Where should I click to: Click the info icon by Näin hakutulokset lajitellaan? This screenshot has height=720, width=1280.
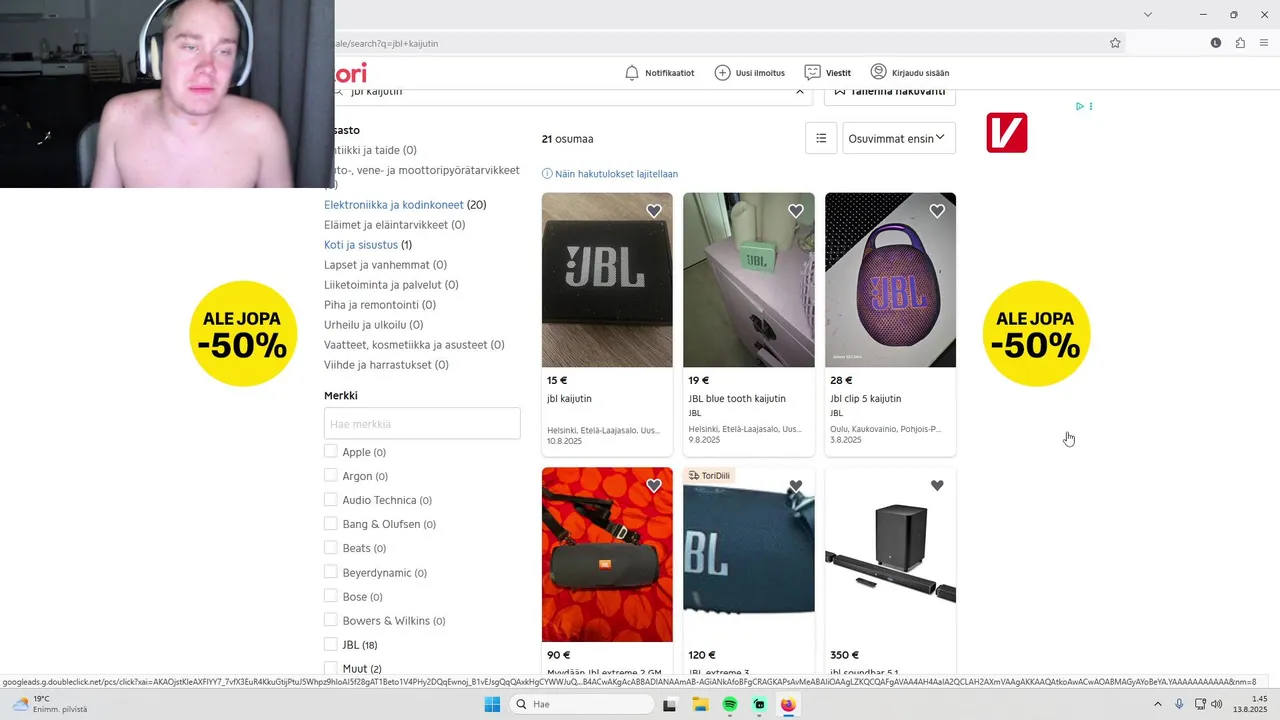[x=547, y=174]
